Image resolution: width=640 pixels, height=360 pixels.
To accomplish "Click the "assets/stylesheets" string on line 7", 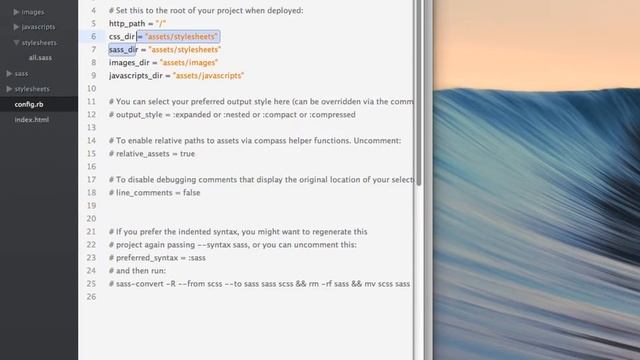I will pos(184,50).
